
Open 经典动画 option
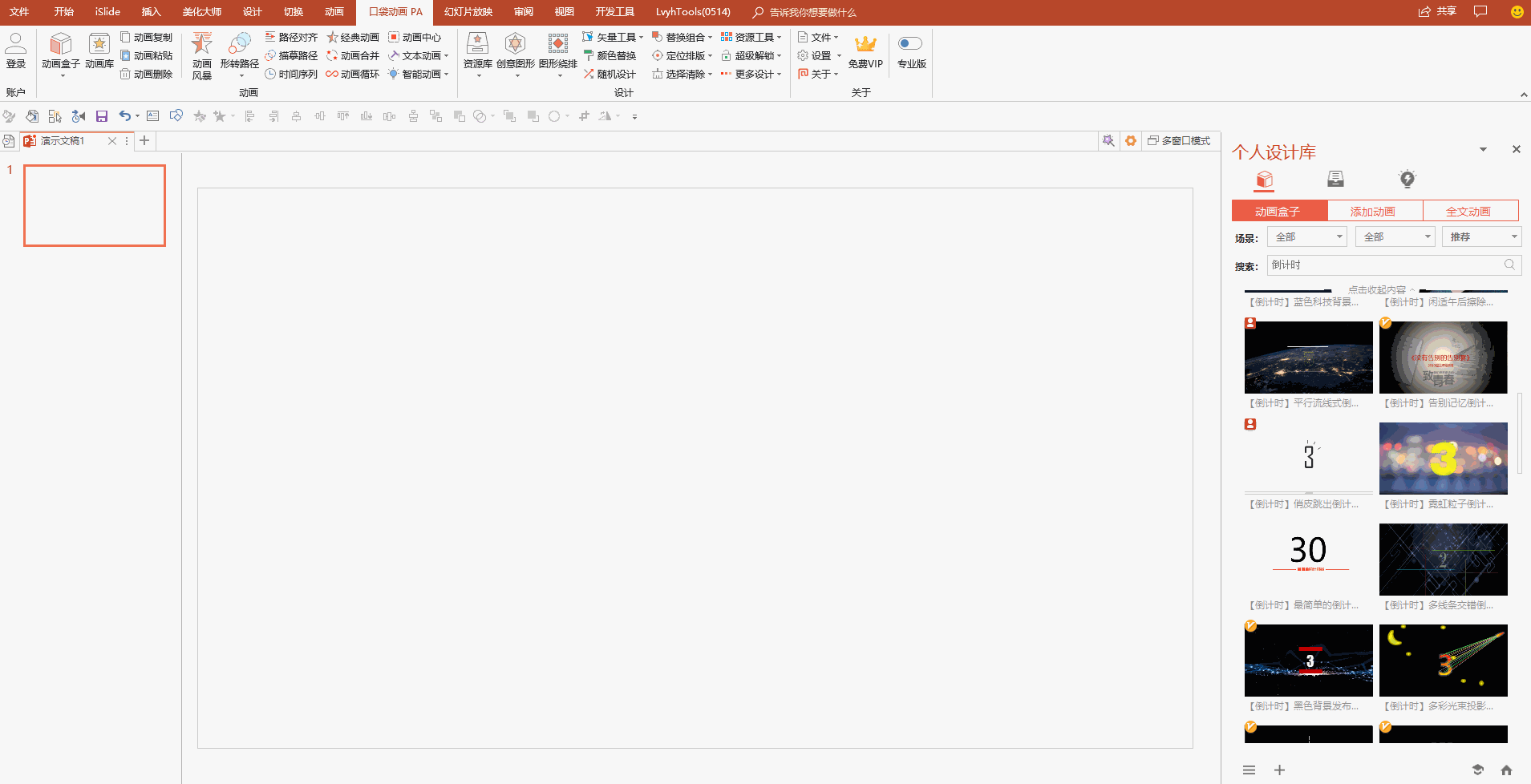pos(353,37)
